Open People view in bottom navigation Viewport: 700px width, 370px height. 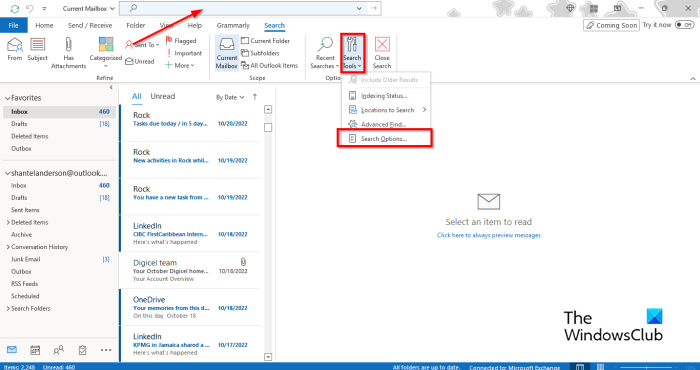tap(58, 350)
